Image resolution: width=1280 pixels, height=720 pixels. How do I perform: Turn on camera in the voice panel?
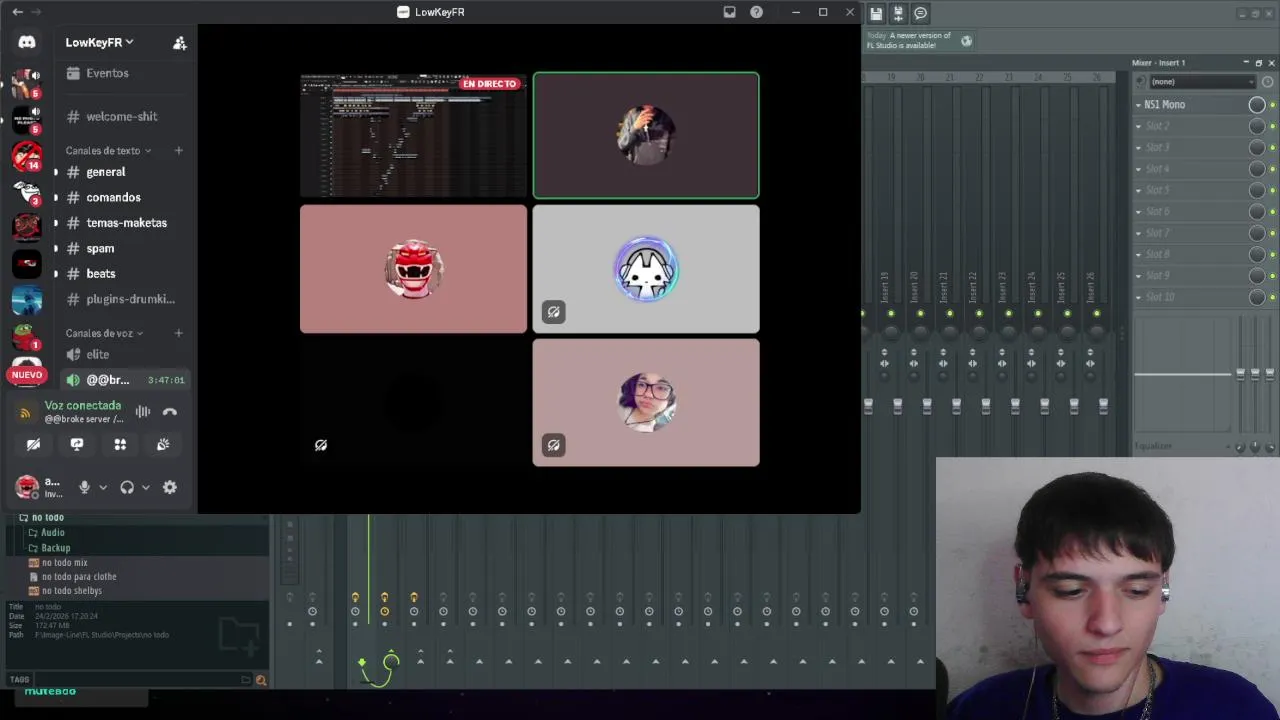coord(33,444)
